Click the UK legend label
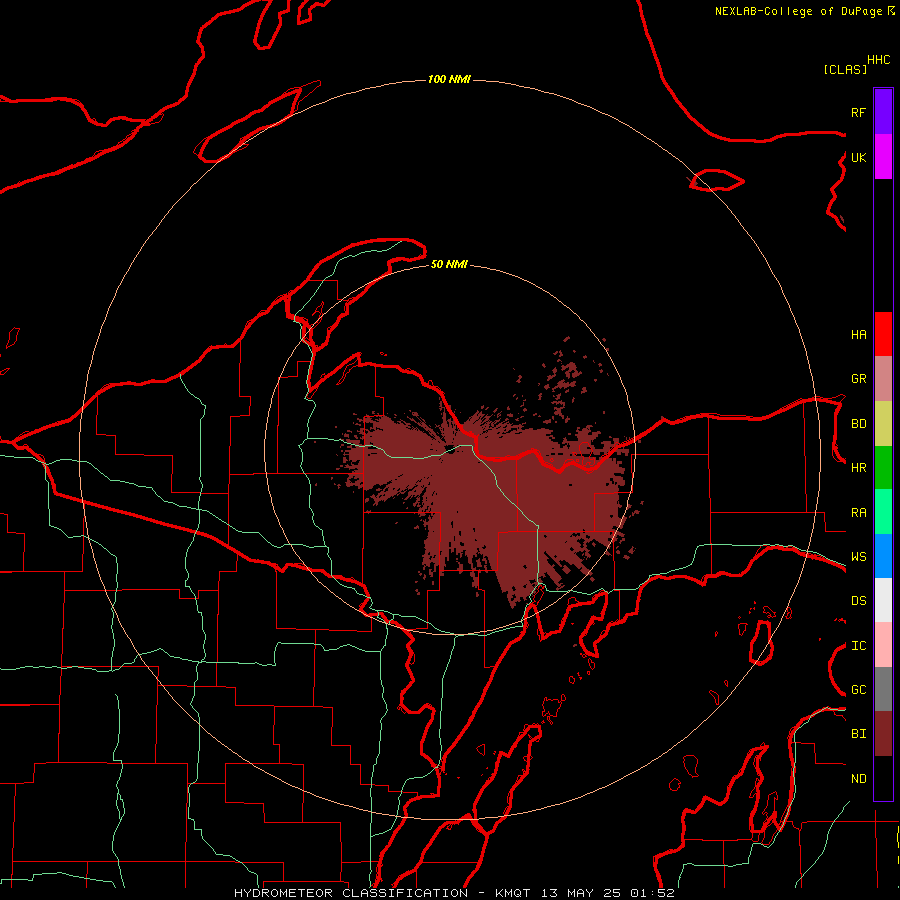The height and width of the screenshot is (900, 900). point(858,157)
